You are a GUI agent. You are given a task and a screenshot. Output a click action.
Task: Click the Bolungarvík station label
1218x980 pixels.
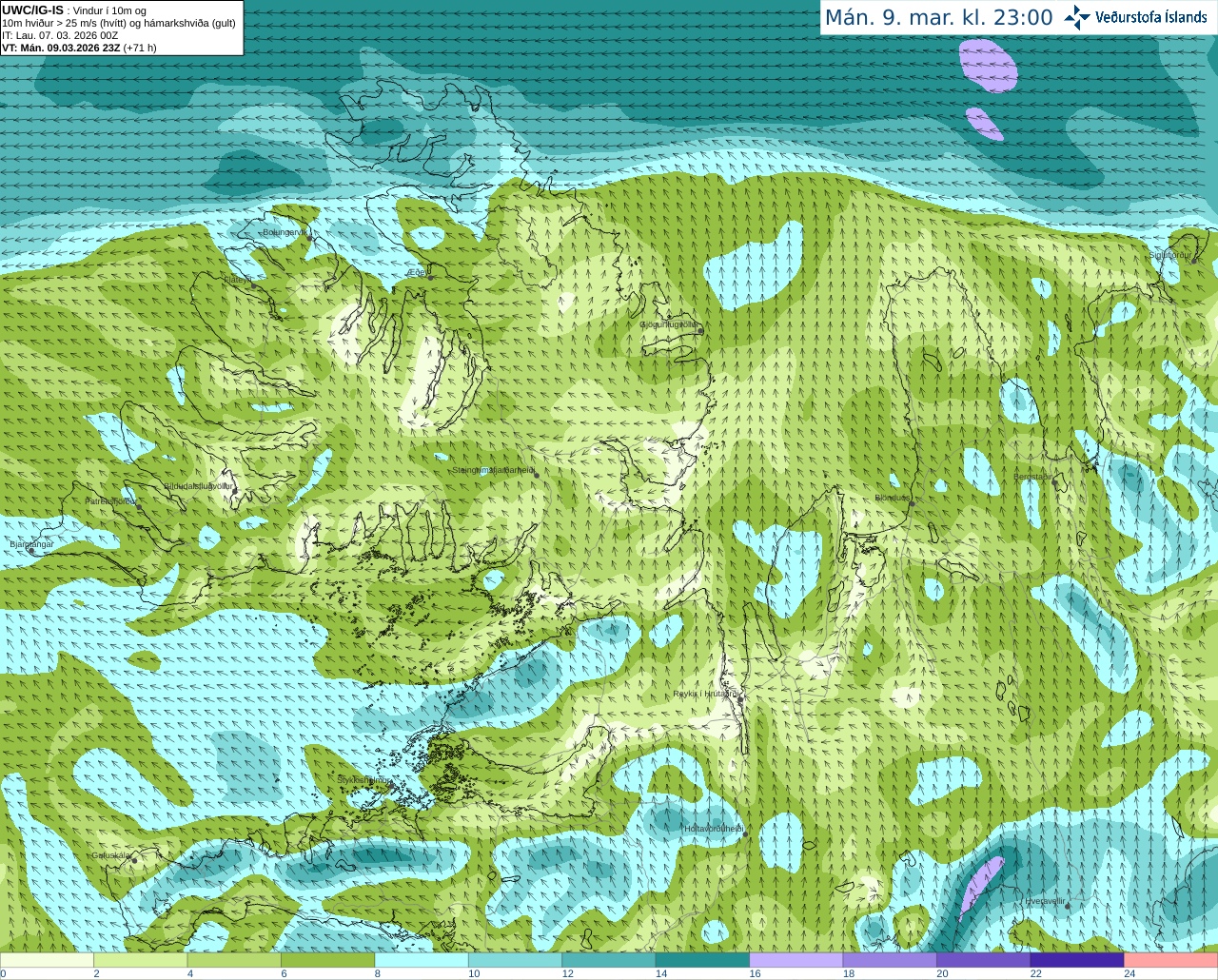285,232
